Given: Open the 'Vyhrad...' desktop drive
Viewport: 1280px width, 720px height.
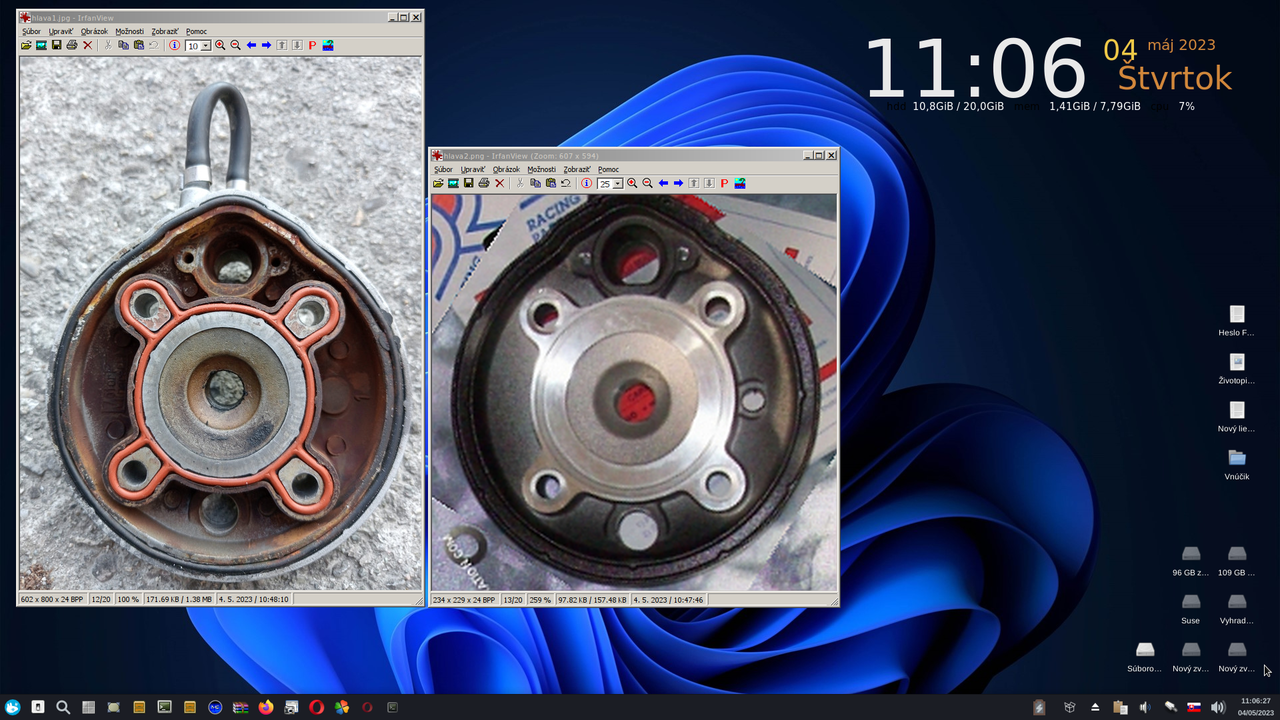Looking at the screenshot, I should click(x=1237, y=609).
